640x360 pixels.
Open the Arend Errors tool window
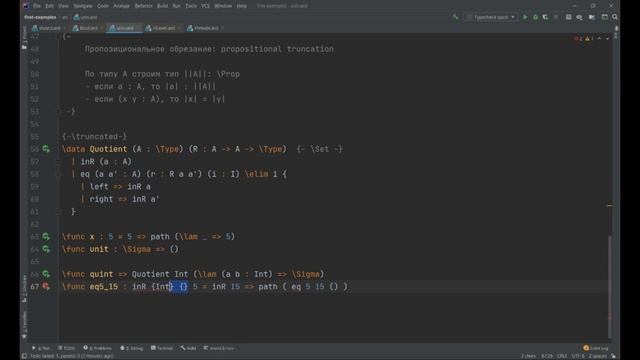click(219, 348)
